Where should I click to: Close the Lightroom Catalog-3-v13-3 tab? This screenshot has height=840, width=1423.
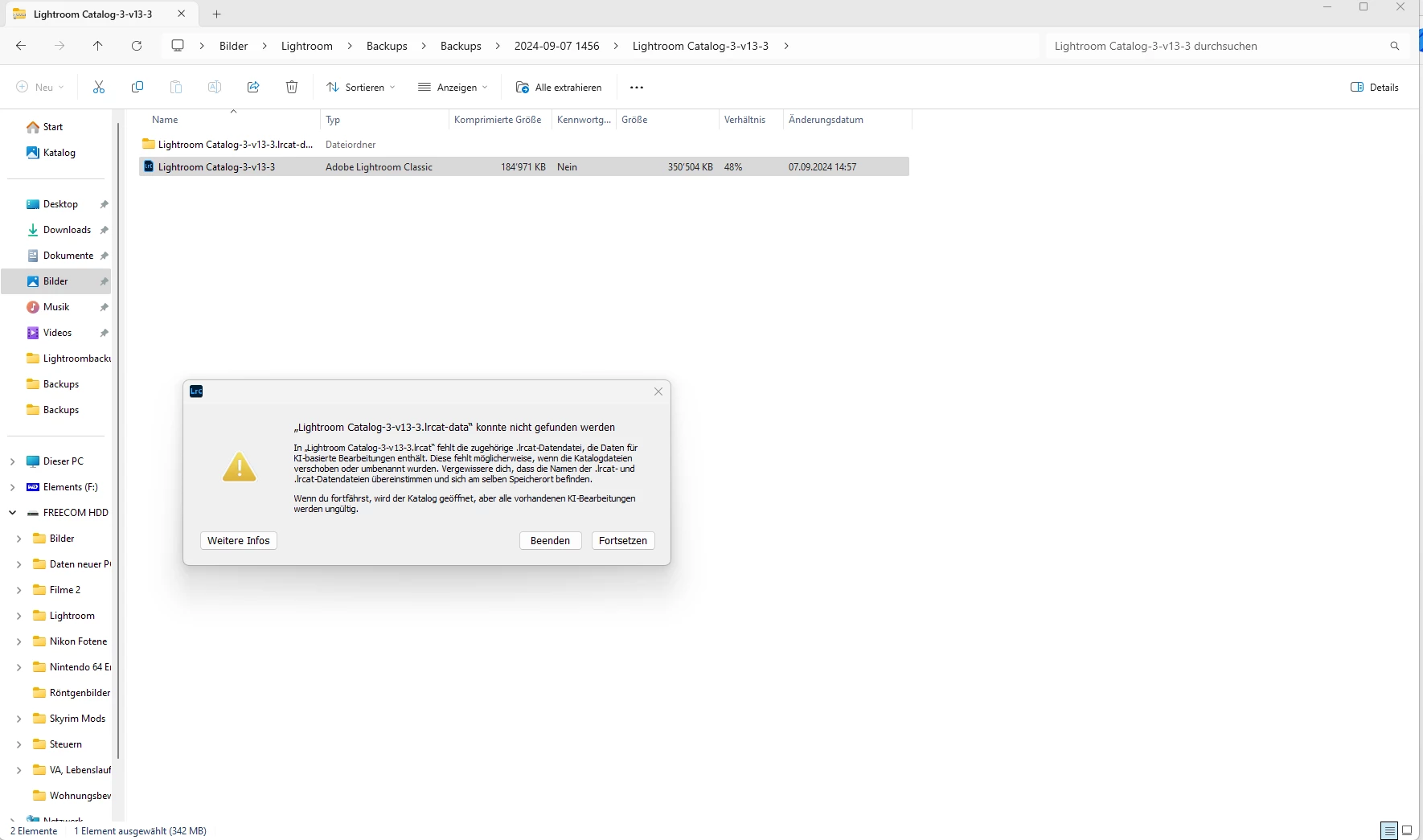pos(181,14)
